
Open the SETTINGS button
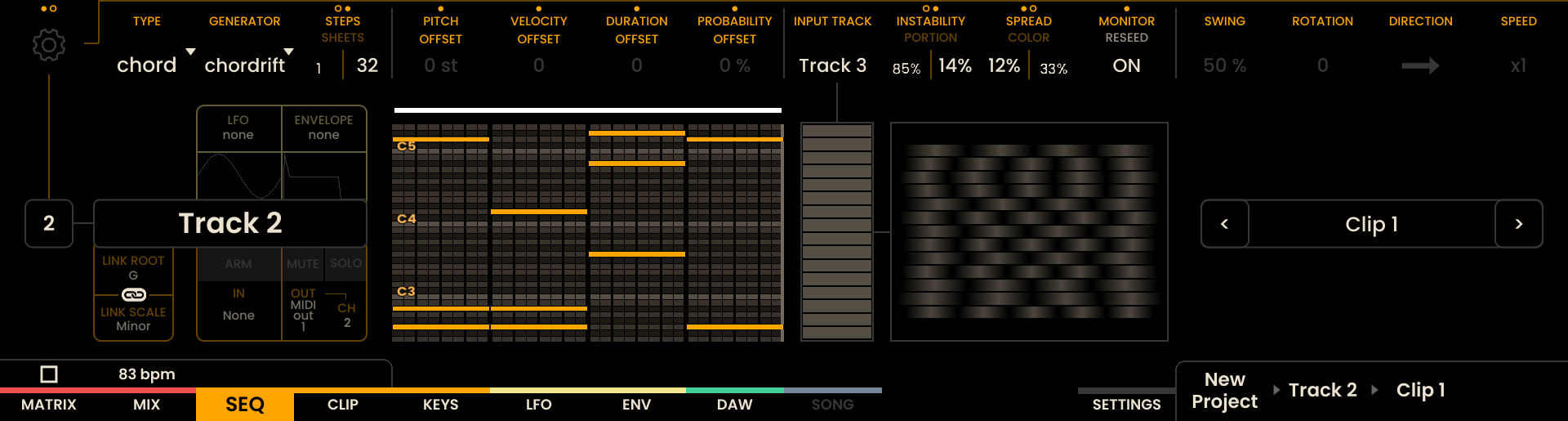1126,405
